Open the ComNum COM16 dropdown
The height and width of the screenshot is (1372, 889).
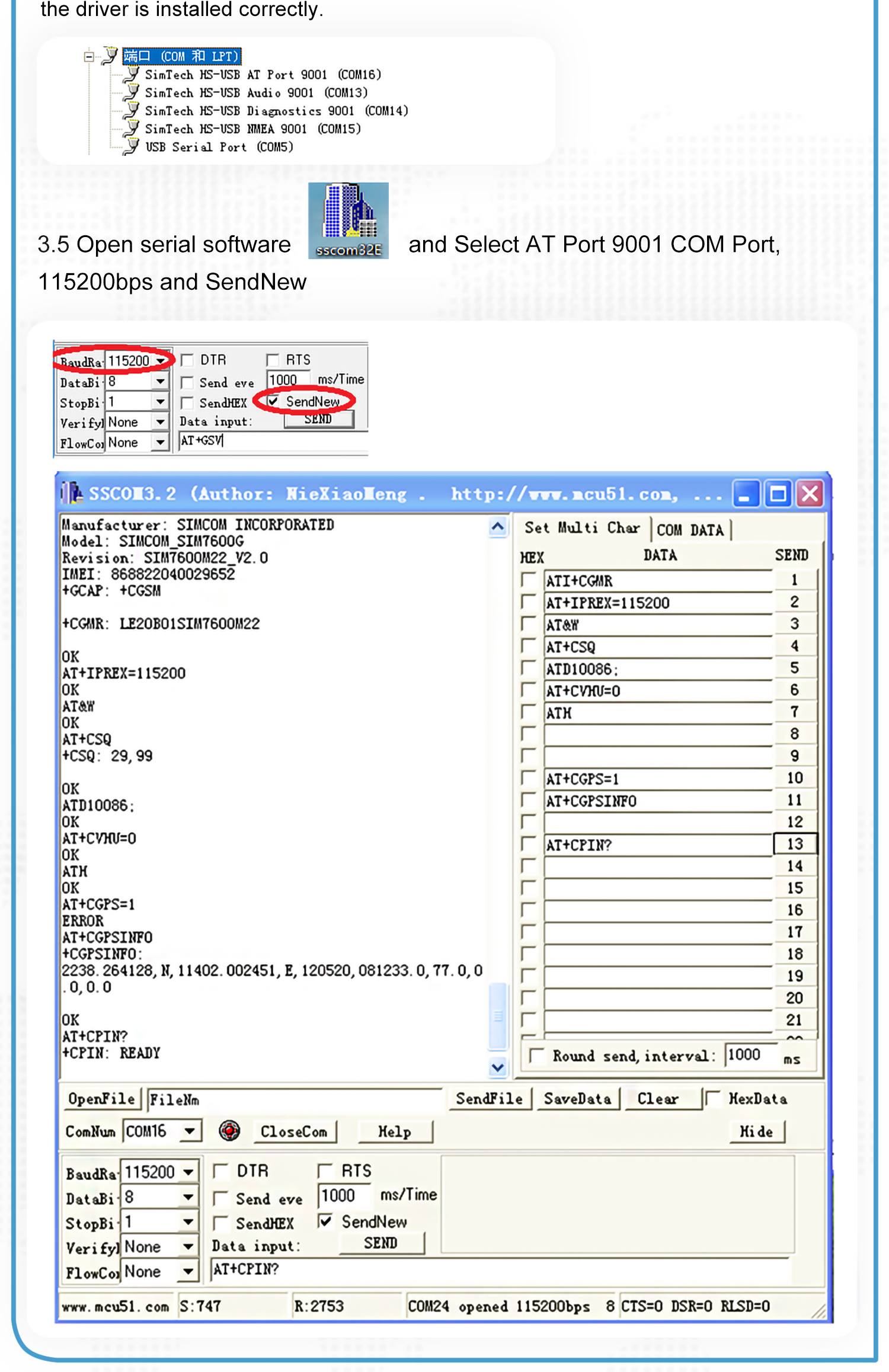[190, 1131]
